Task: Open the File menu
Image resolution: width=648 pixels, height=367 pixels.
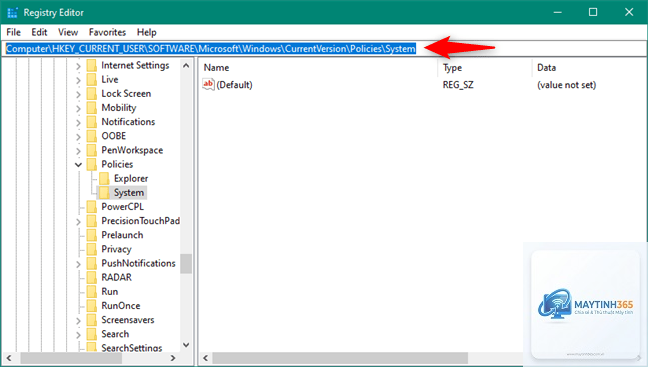Action: (13, 32)
